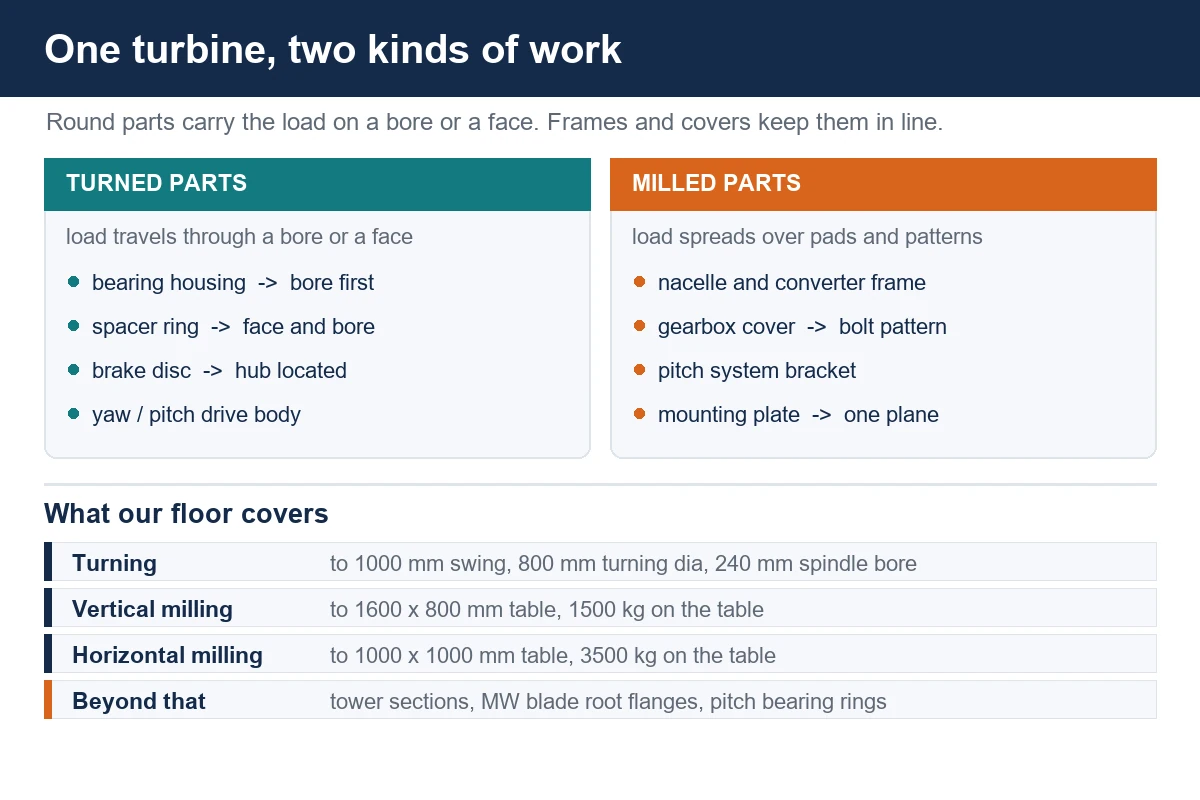Select "tower sections, MW blade root flanges" text
1200x800 pixels.
point(517,701)
